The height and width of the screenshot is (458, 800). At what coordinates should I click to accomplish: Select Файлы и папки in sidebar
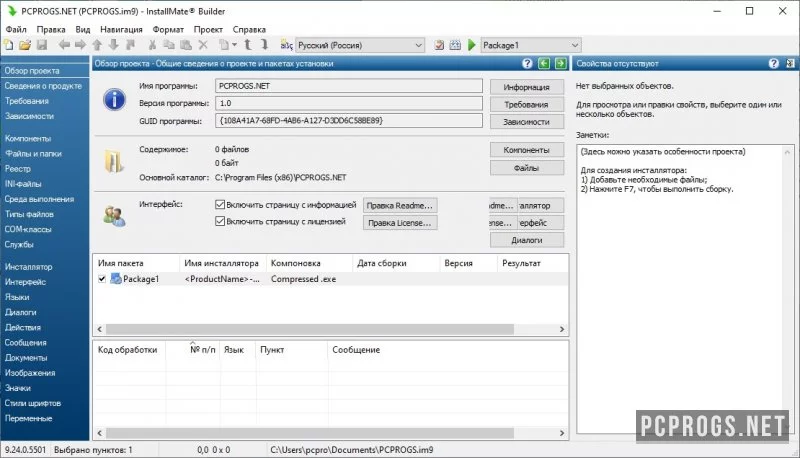click(x=34, y=154)
